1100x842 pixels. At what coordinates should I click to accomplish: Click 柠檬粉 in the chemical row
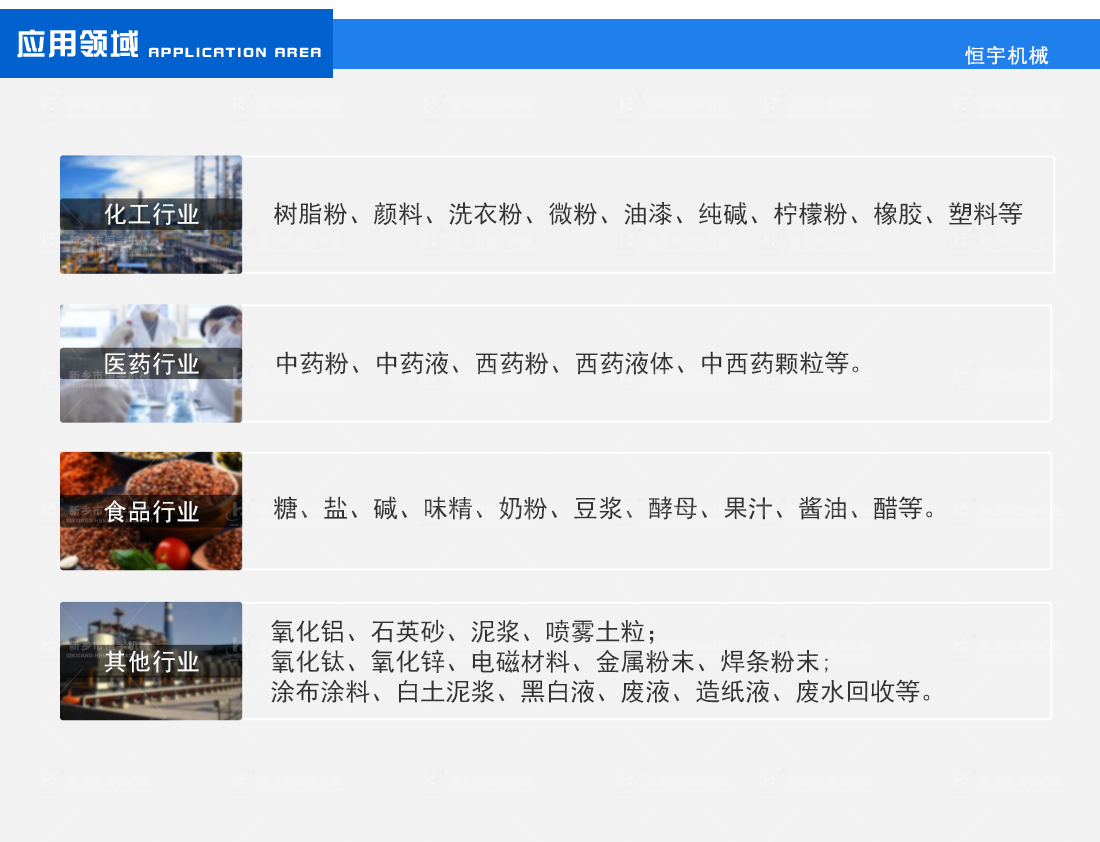pyautogui.click(x=810, y=214)
